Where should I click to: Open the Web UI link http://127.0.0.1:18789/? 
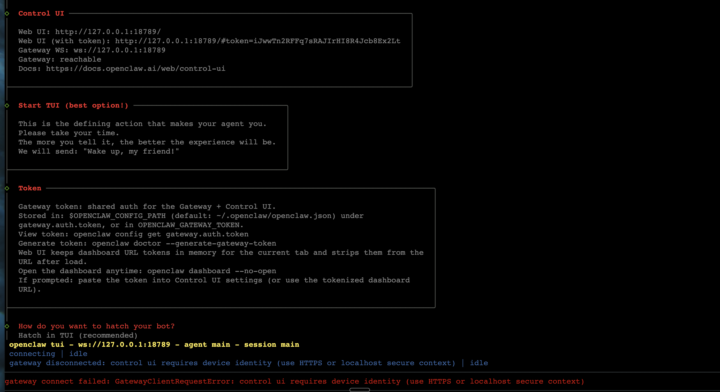108,32
